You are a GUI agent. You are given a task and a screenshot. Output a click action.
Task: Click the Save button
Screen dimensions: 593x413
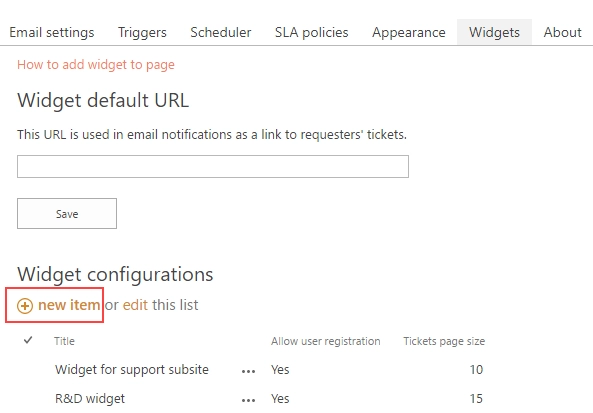[x=67, y=214]
